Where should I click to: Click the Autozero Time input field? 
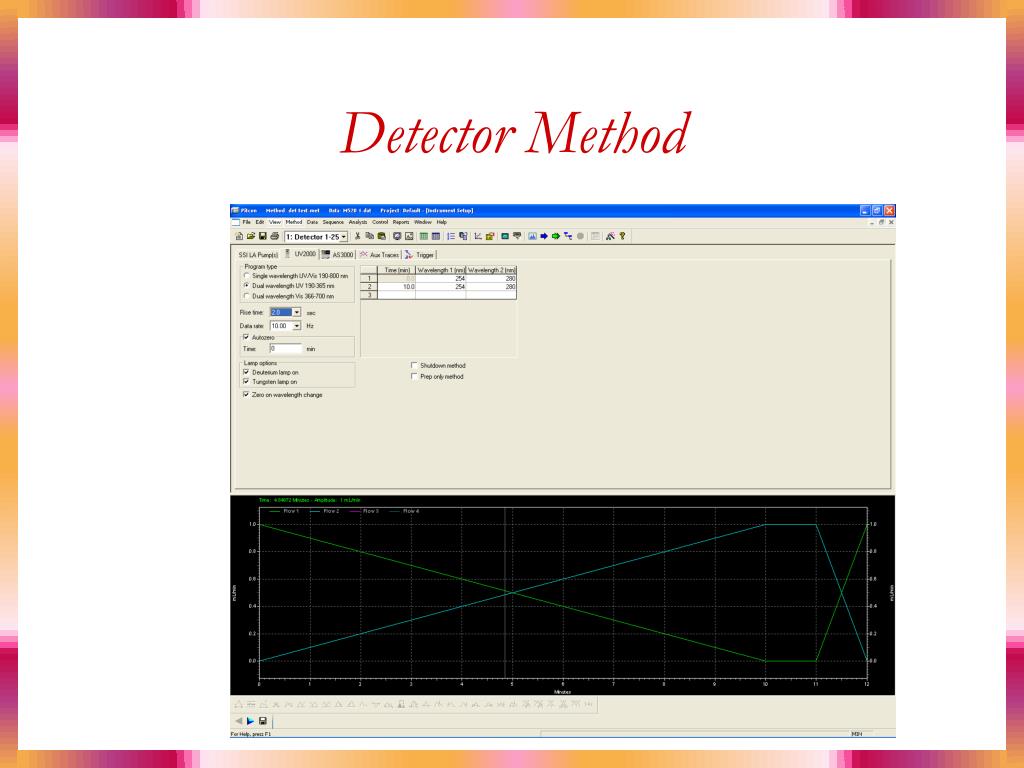[x=285, y=349]
